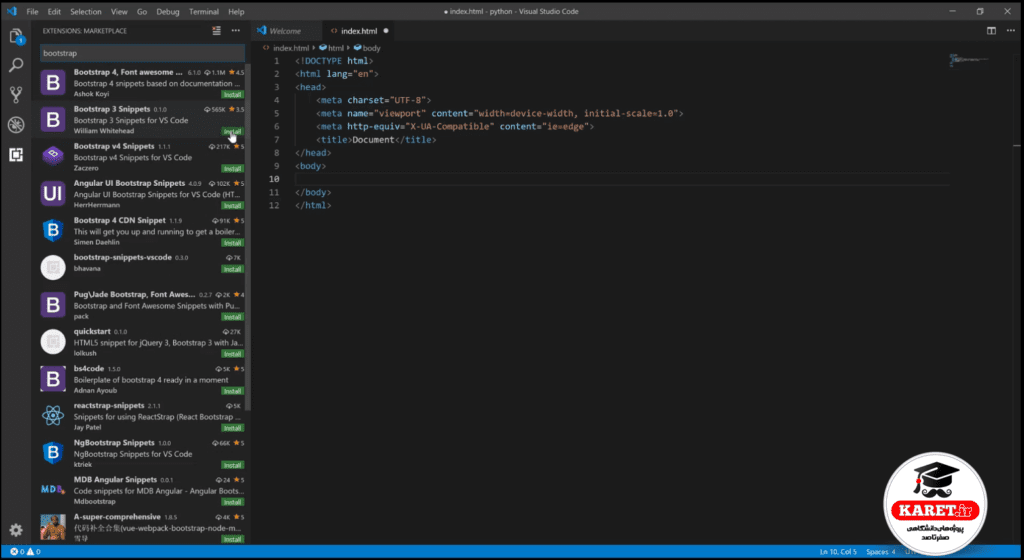Install reactstrap-snippets extension
The image size is (1024, 560).
[232, 428]
